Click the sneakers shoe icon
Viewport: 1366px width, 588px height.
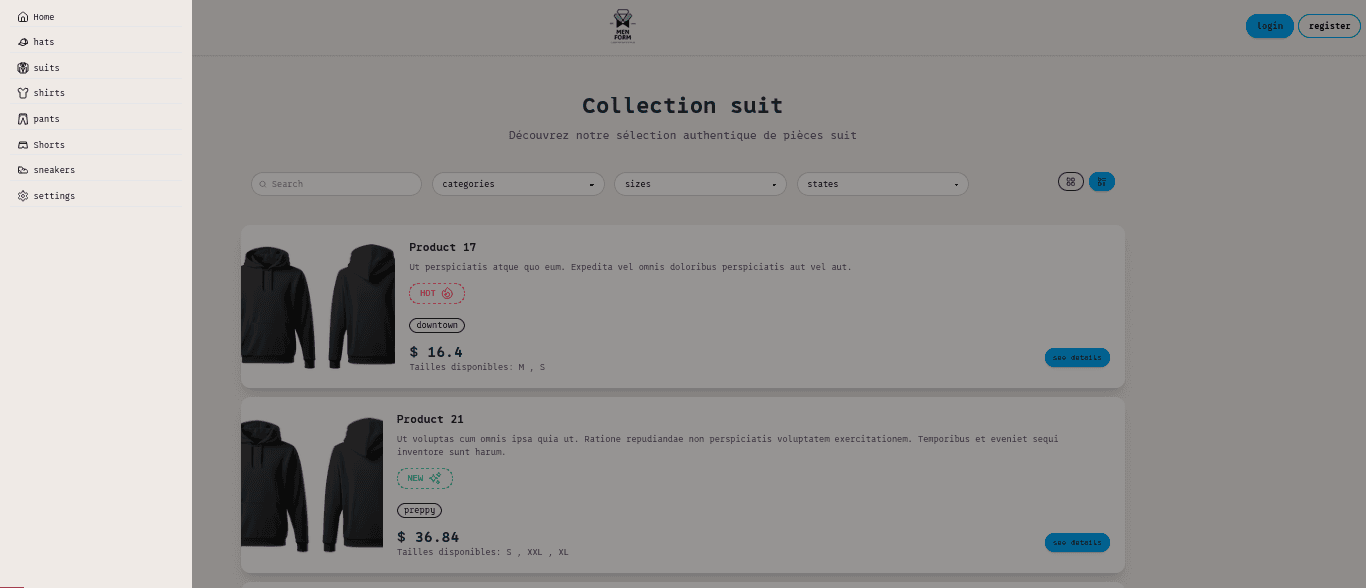[x=23, y=170]
